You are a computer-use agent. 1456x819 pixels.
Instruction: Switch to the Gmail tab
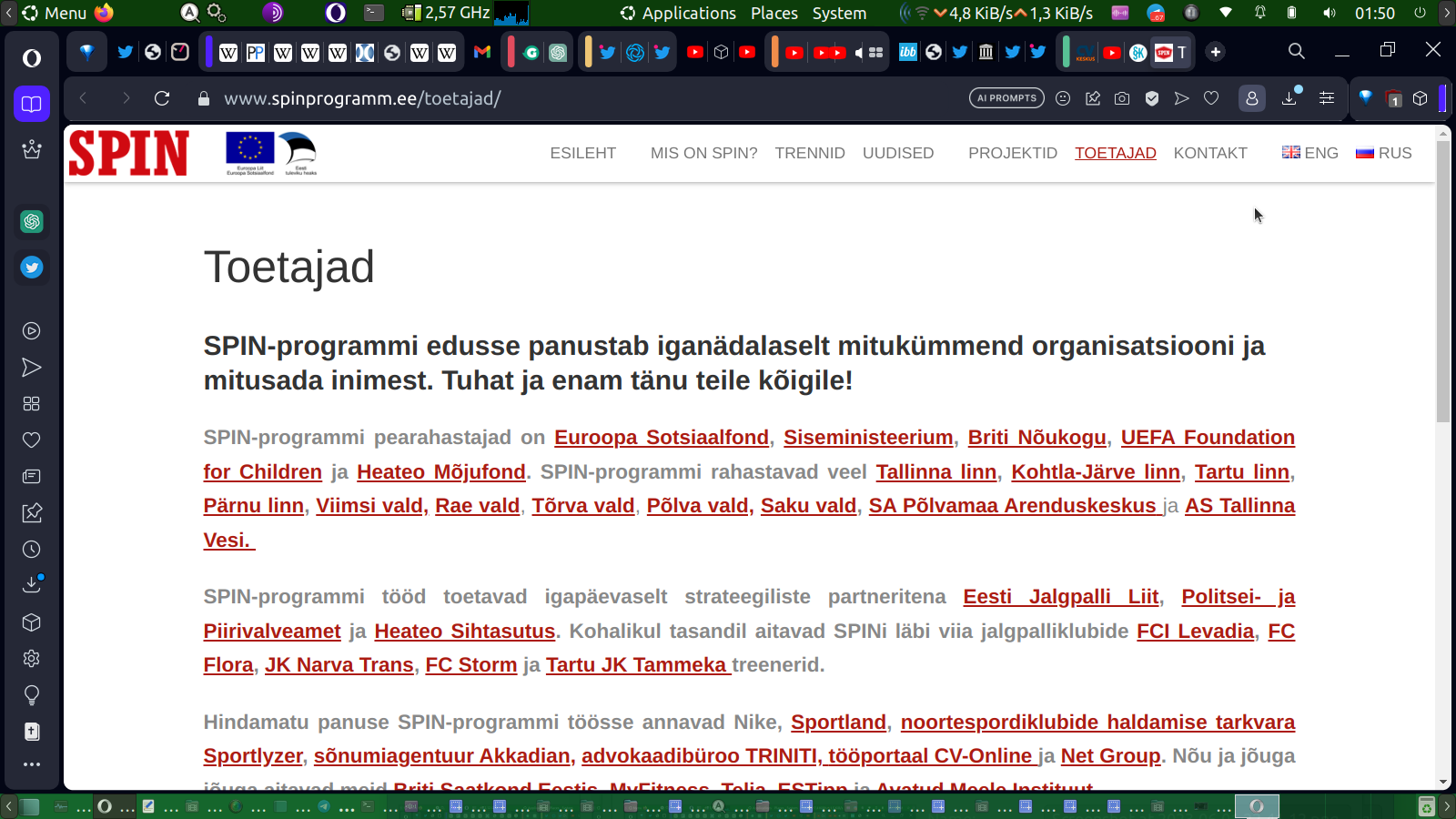482,52
